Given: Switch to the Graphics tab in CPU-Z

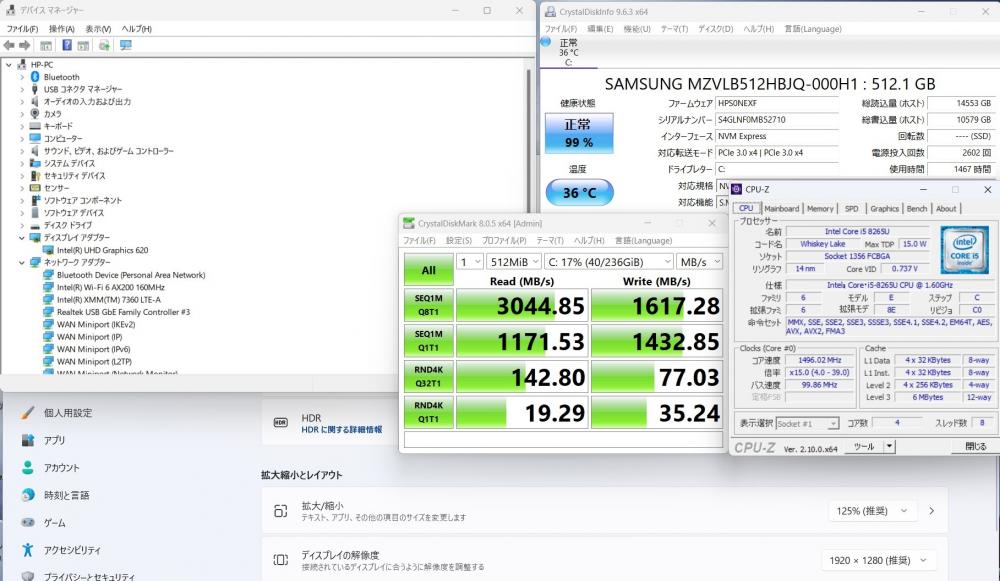Looking at the screenshot, I should (885, 209).
